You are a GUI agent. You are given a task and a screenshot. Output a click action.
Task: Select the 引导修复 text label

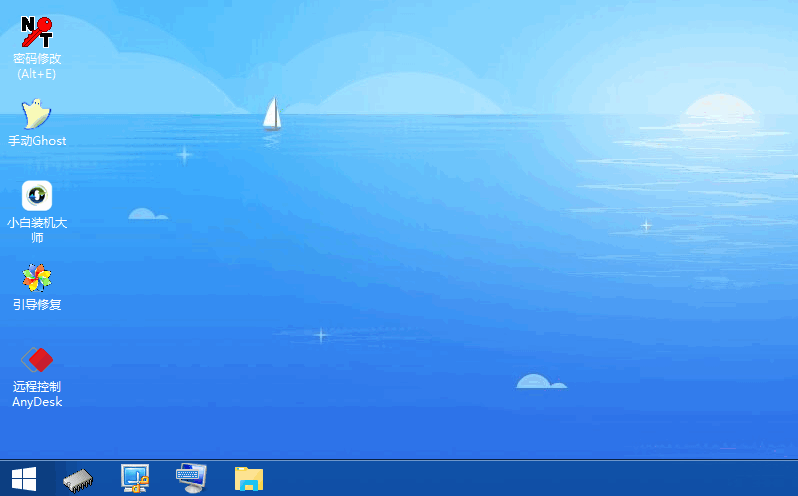pyautogui.click(x=37, y=304)
